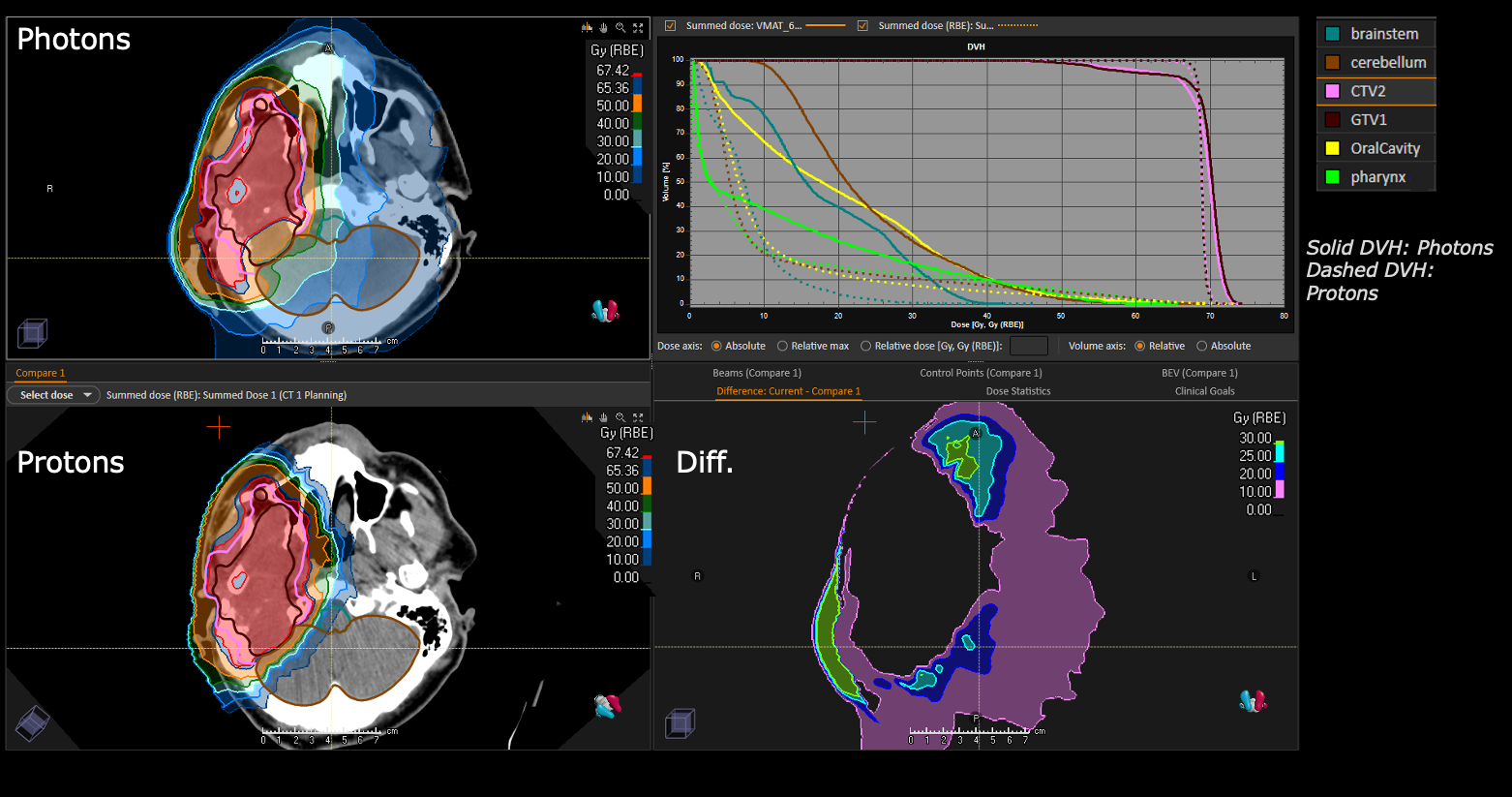Select the Dose axis Absolute radio button
This screenshot has width=1512, height=797.
[x=716, y=346]
